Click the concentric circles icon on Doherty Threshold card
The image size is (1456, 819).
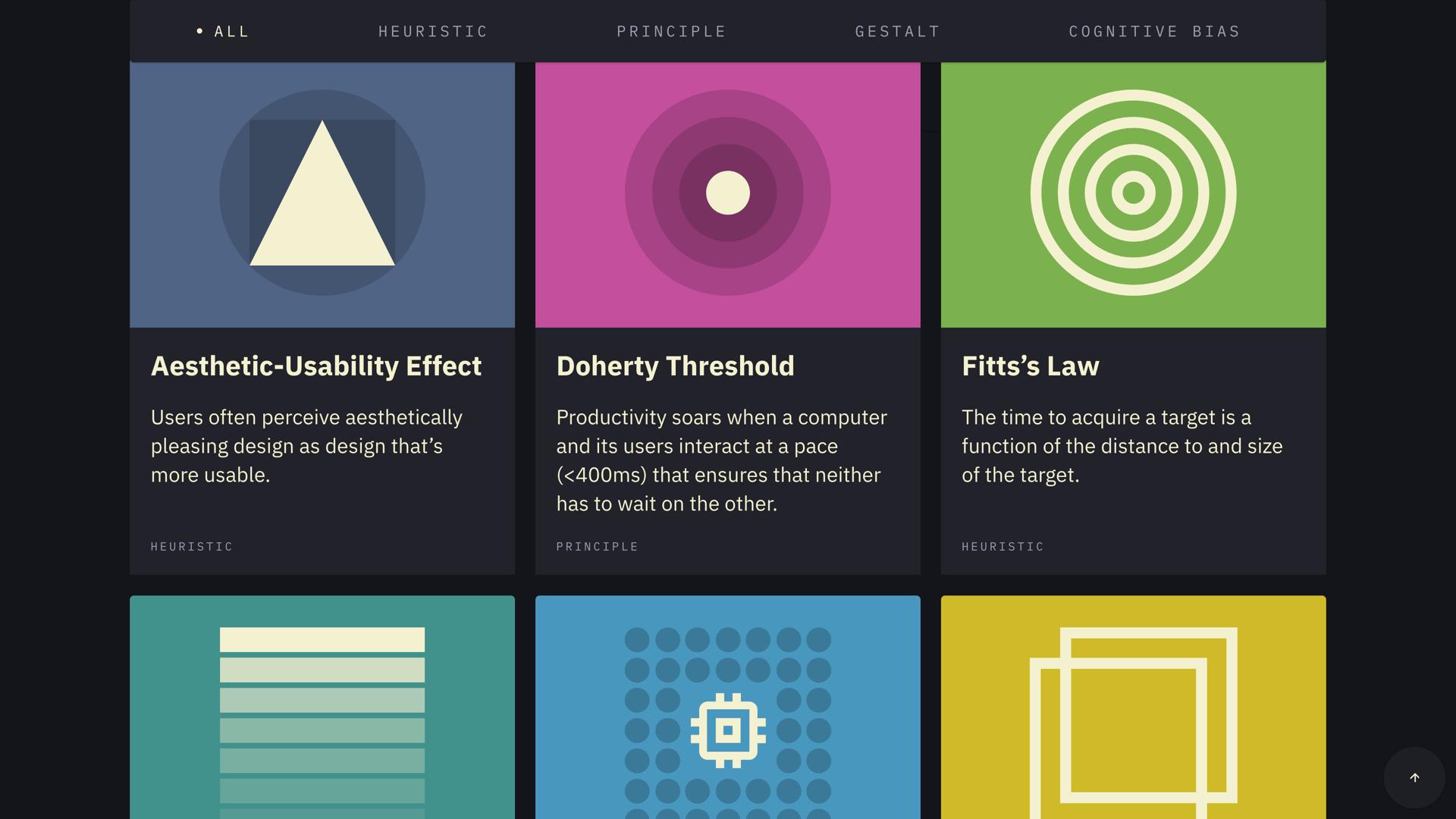[727, 191]
